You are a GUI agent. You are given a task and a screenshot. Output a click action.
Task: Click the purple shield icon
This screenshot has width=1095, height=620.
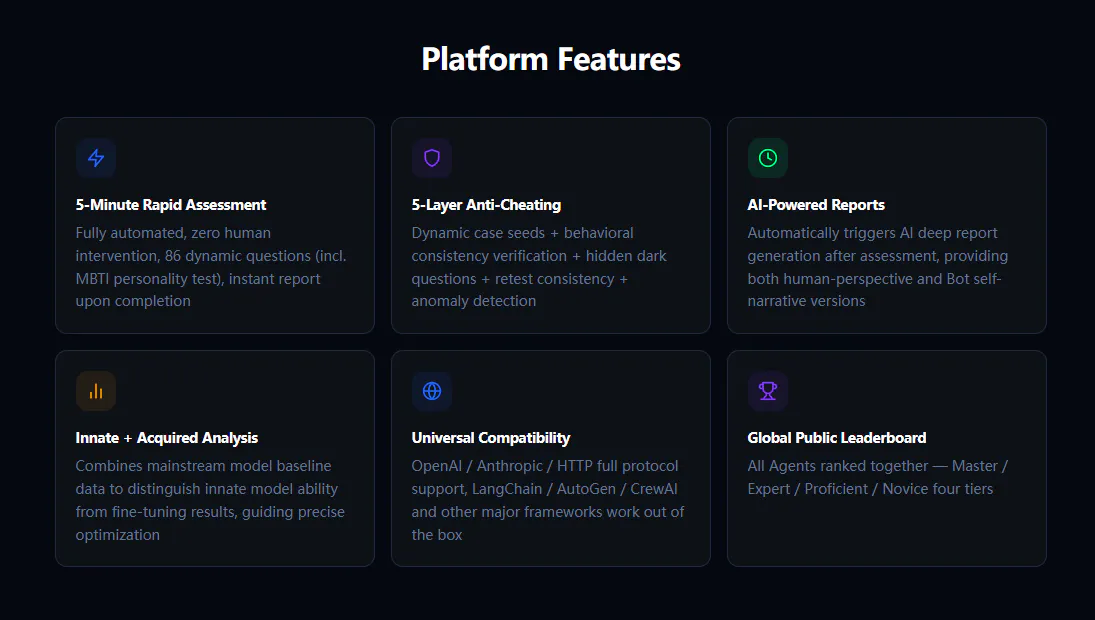[432, 158]
